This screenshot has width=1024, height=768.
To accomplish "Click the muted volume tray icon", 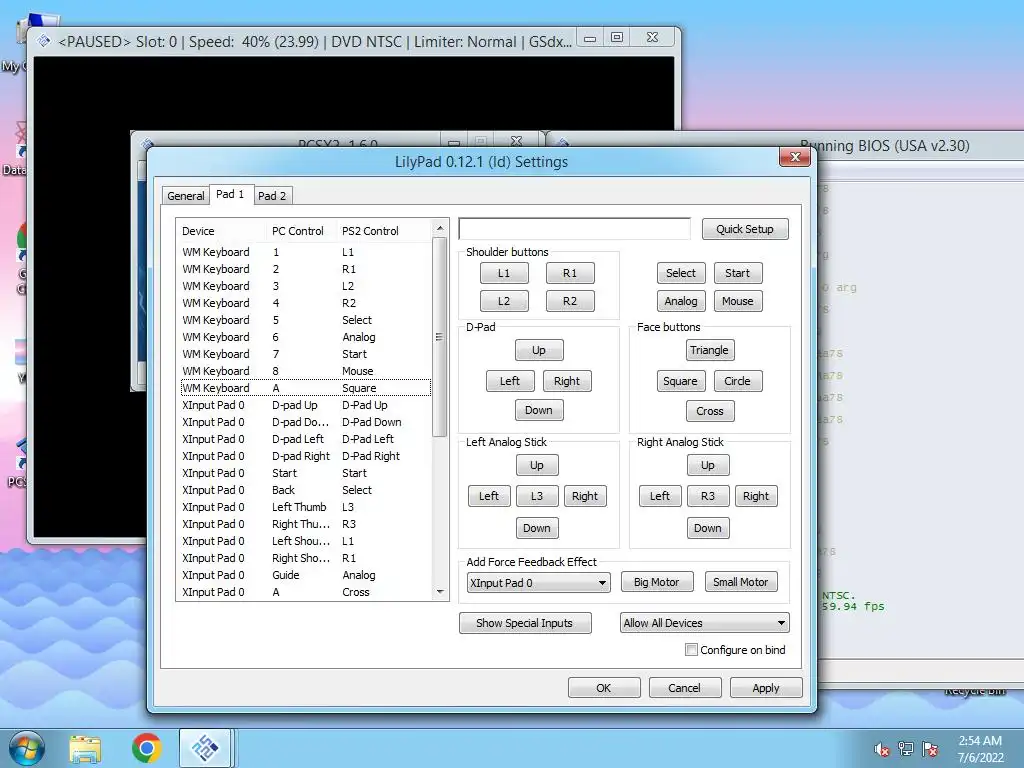I will tap(882, 749).
